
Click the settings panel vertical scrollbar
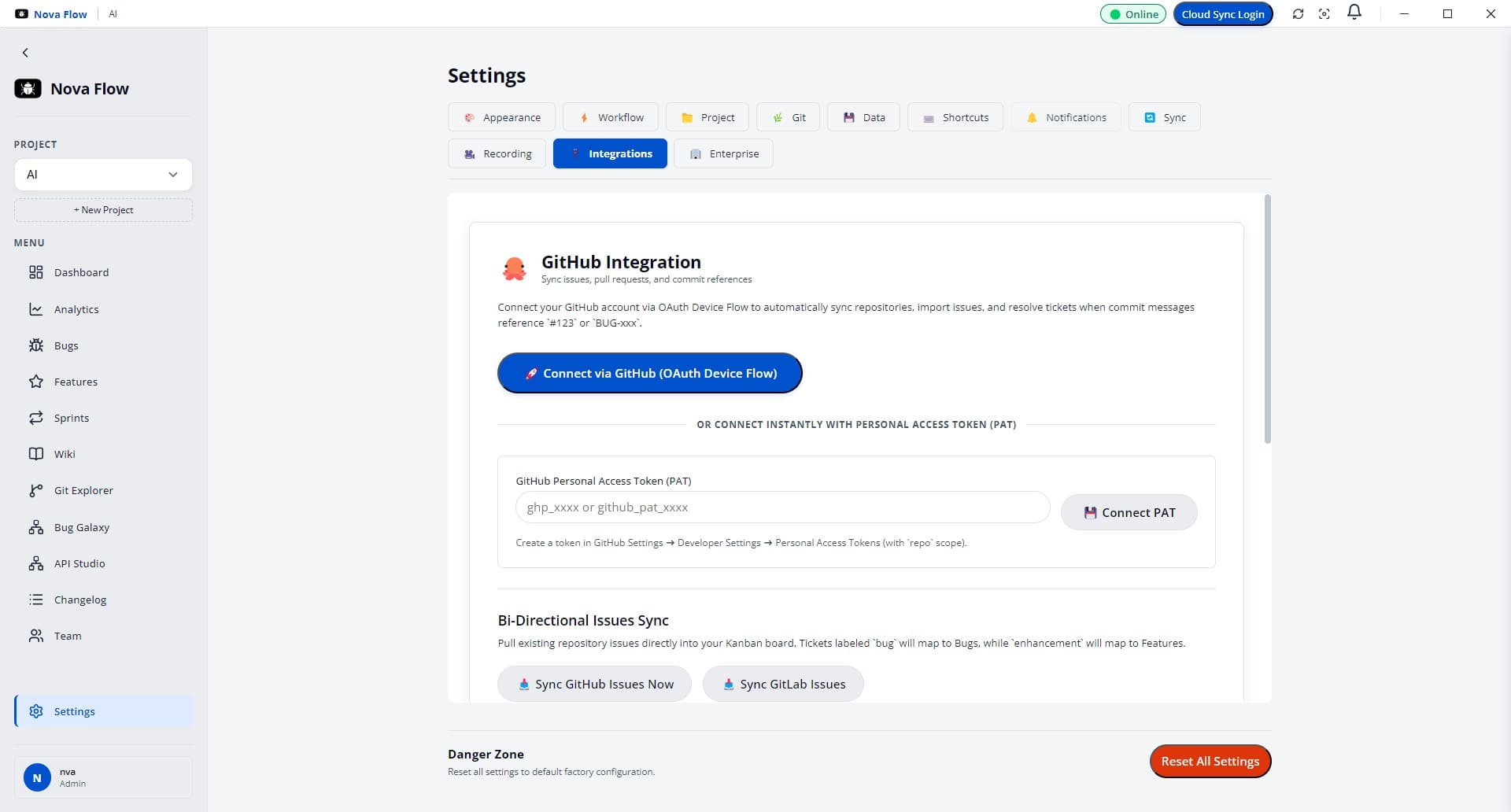(1267, 319)
